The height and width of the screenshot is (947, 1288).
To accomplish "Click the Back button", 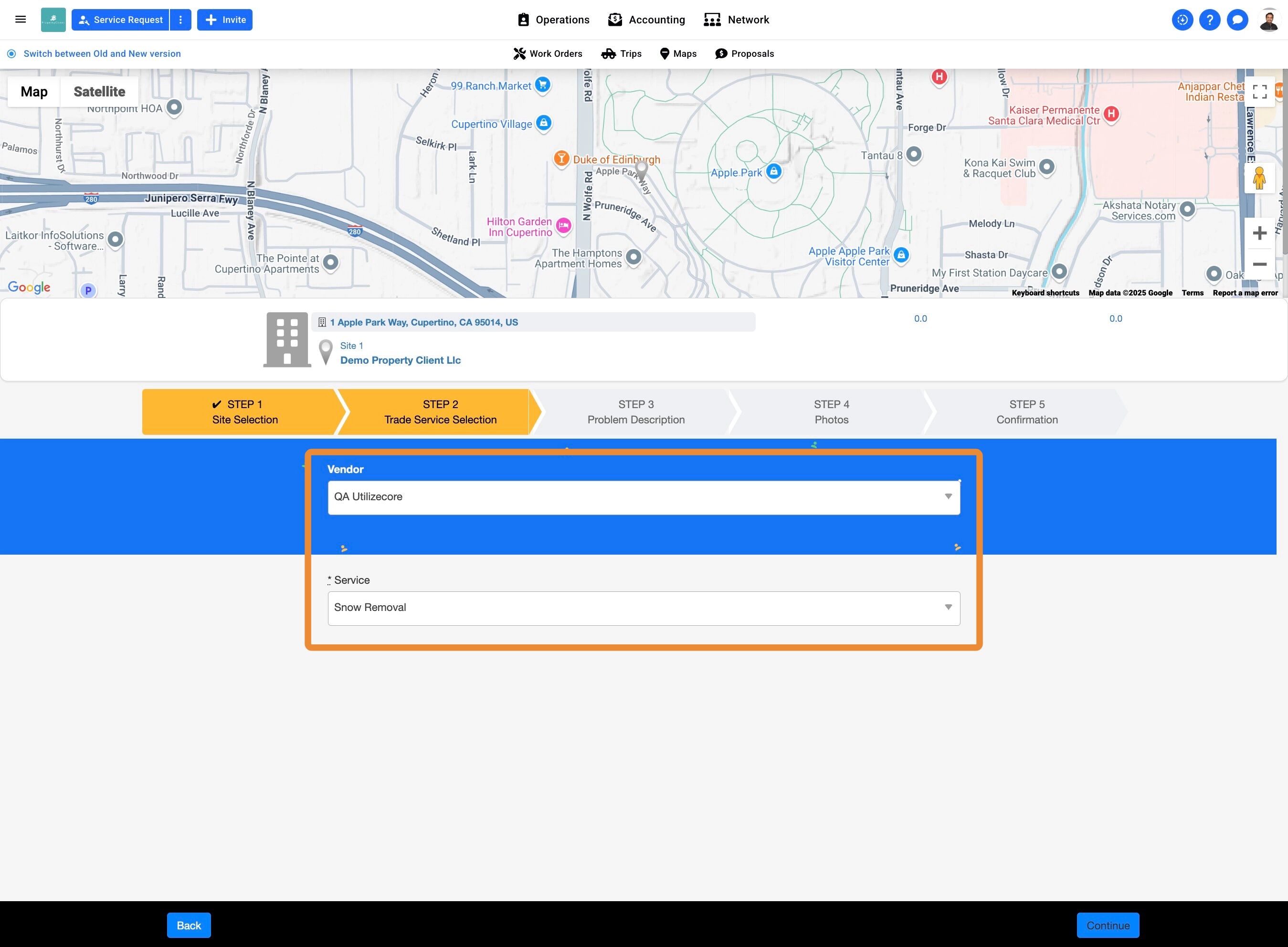I will (x=189, y=925).
